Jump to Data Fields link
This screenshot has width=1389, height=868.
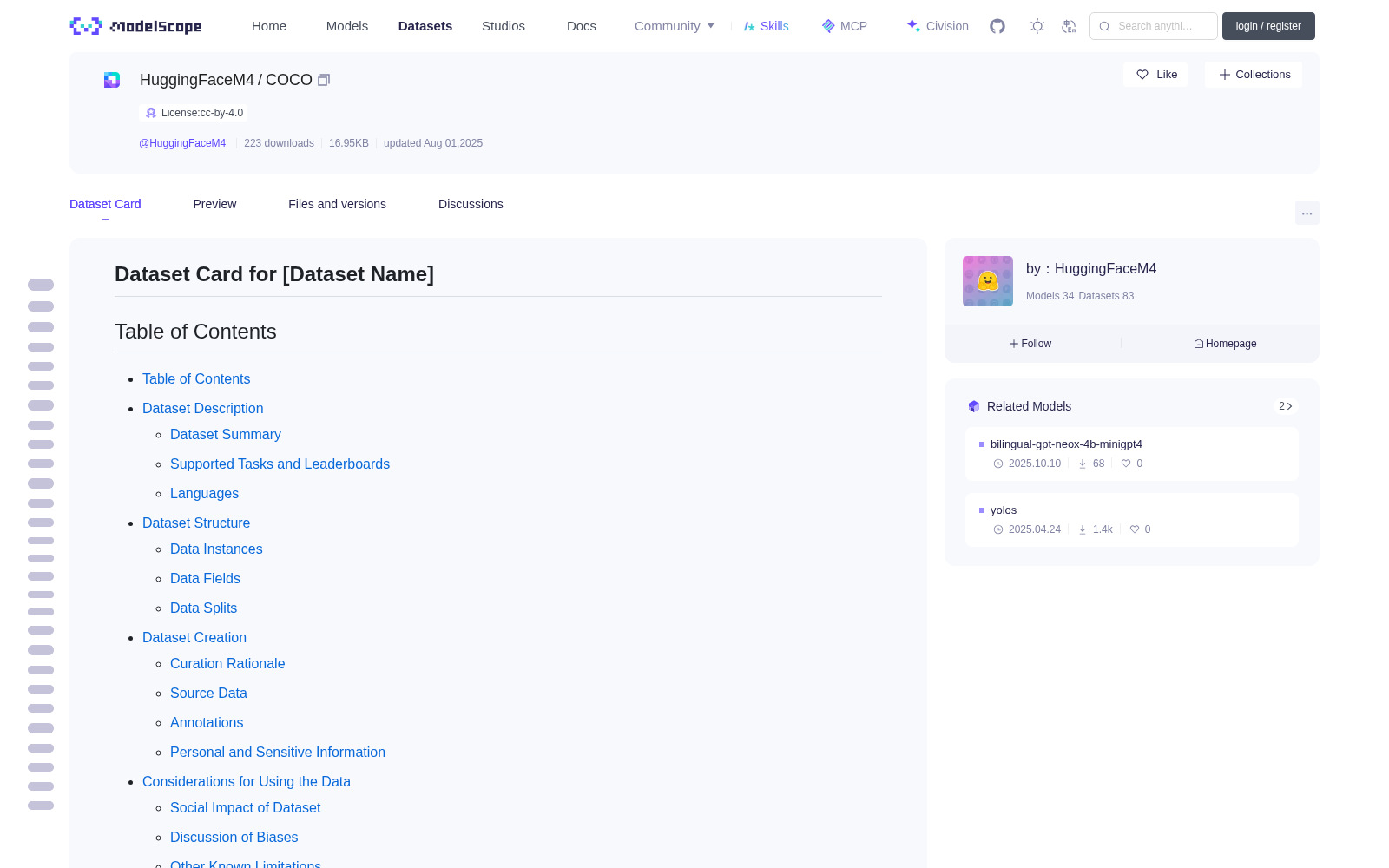205,578
